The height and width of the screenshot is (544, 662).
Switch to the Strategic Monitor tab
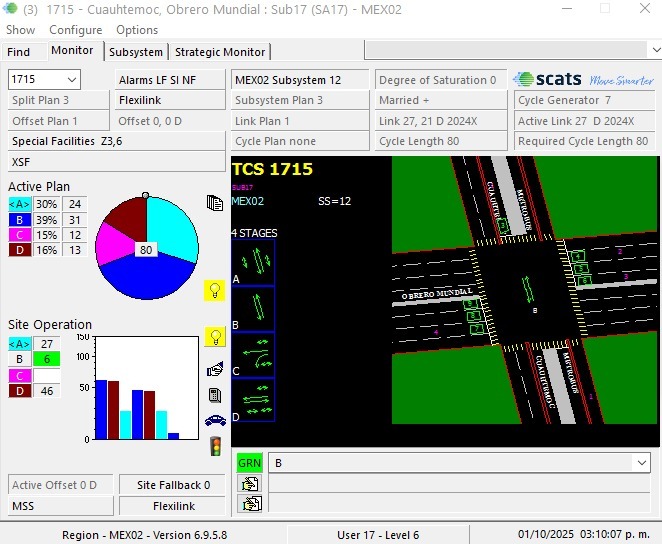(x=220, y=52)
